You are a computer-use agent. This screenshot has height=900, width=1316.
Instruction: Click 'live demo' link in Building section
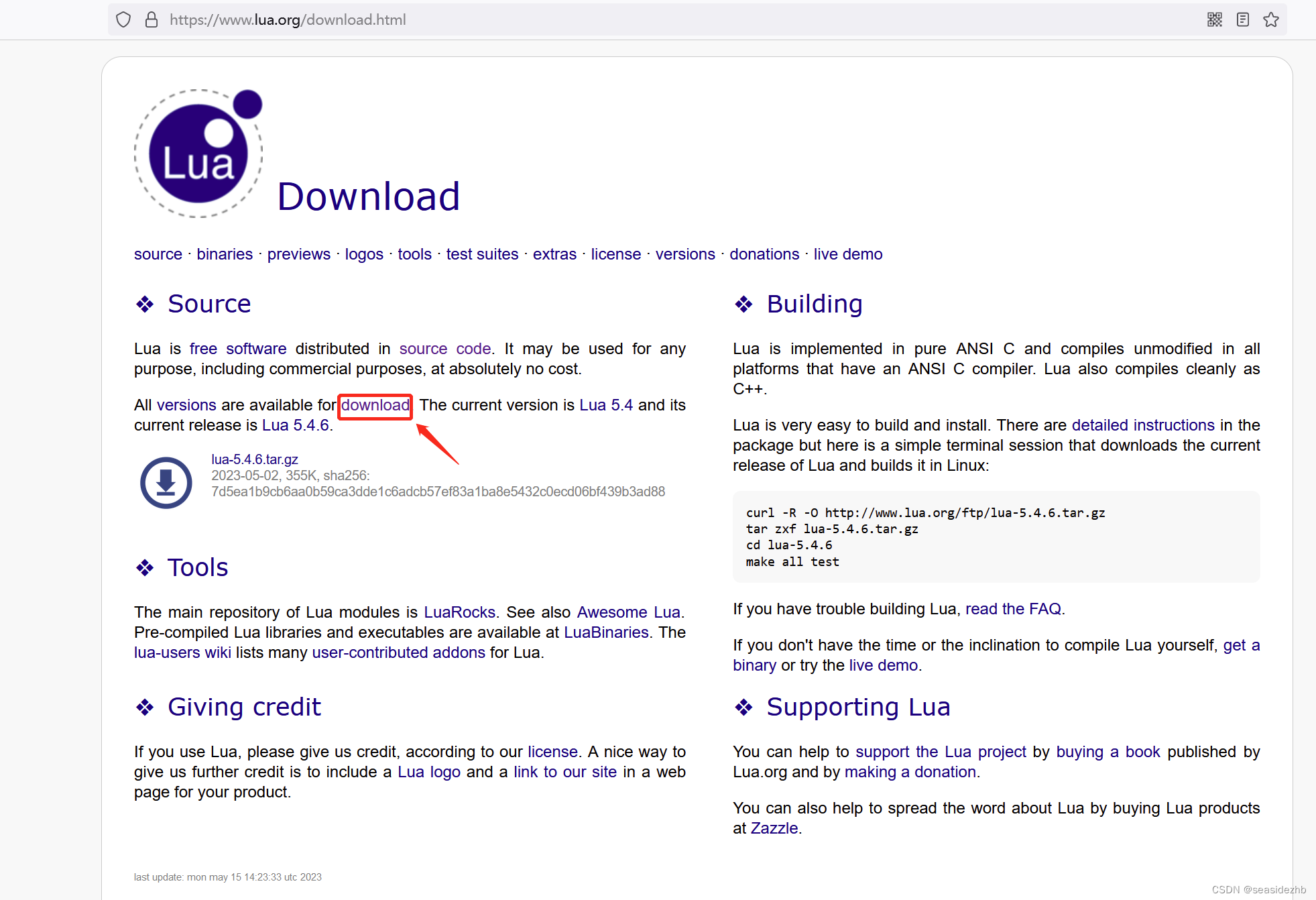[884, 665]
